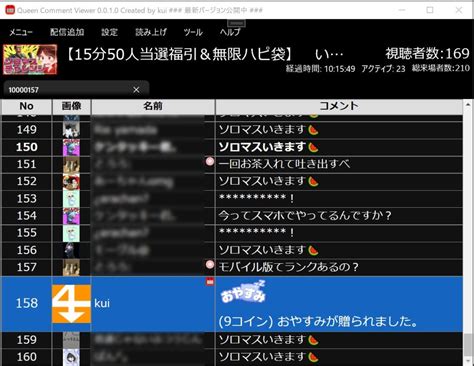Click the watermelon emoji in row 149
The image size is (474, 366).
(x=313, y=130)
